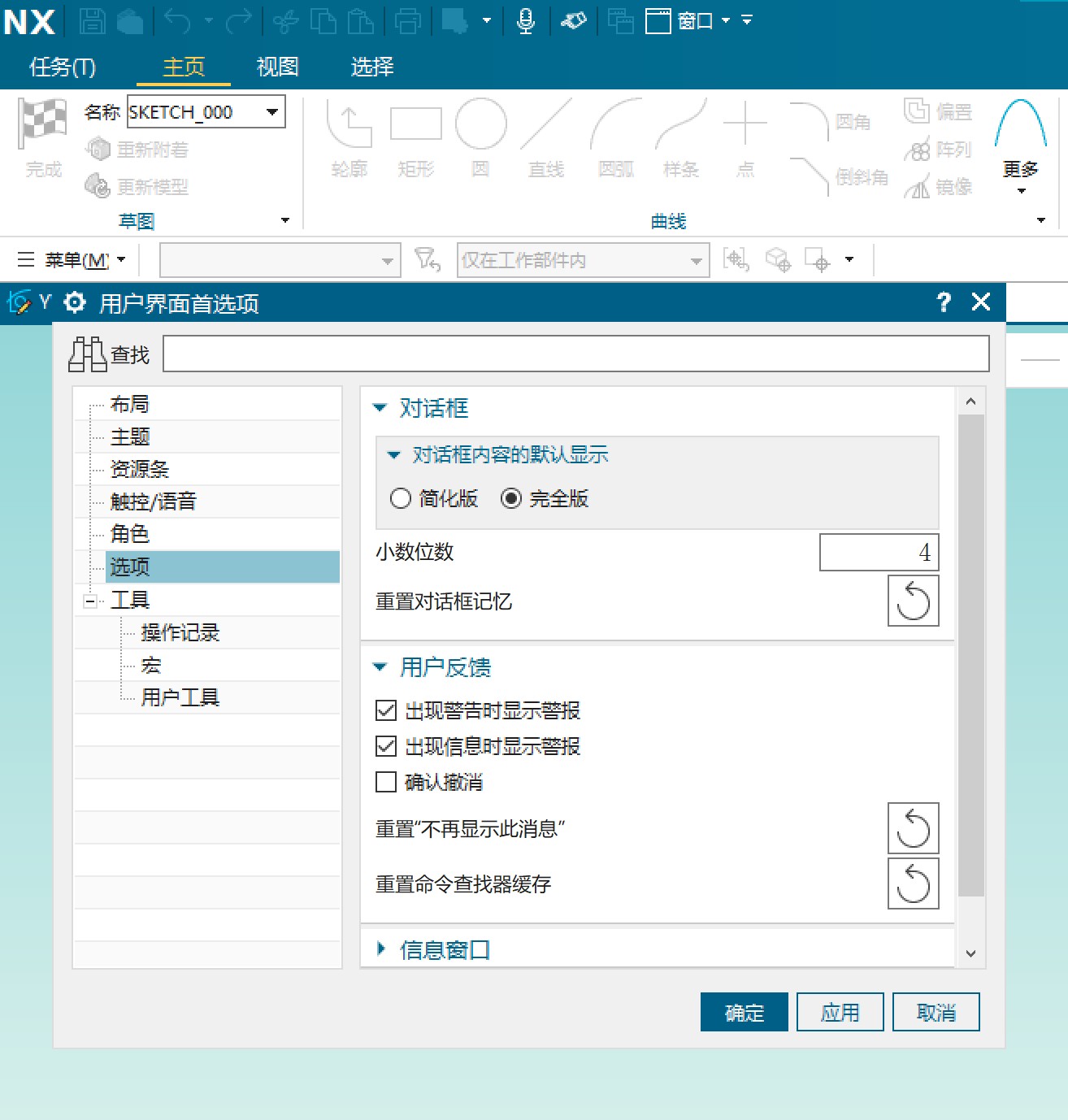1068x1120 pixels.
Task: Expand the 信息窗口 section
Action: (x=381, y=949)
